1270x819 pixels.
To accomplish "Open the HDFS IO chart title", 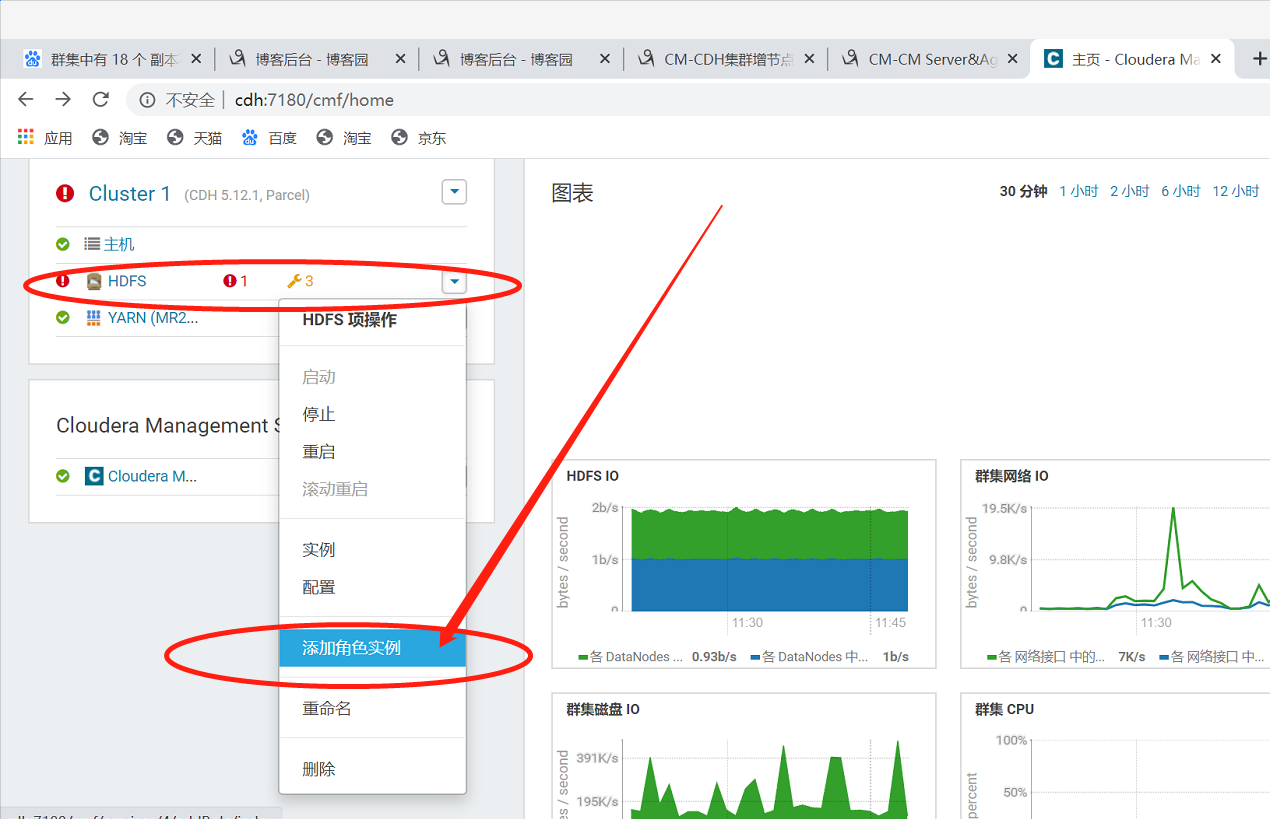I will [593, 476].
